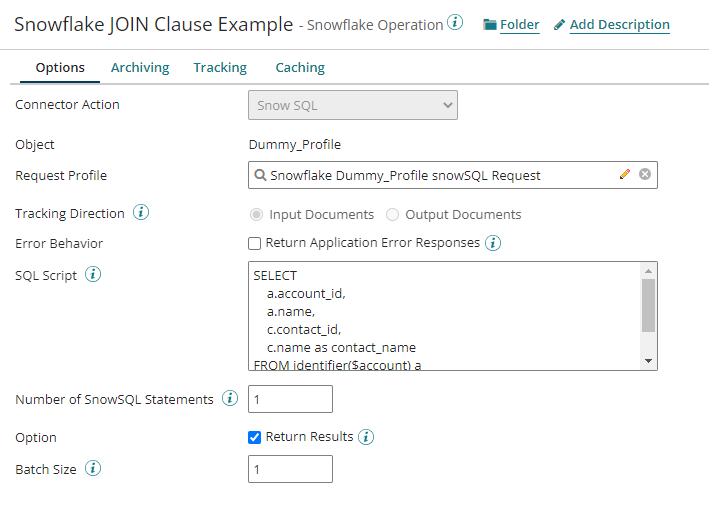Click the title Snowflake JOIN Clause Example
The image size is (709, 521).
coord(154,24)
